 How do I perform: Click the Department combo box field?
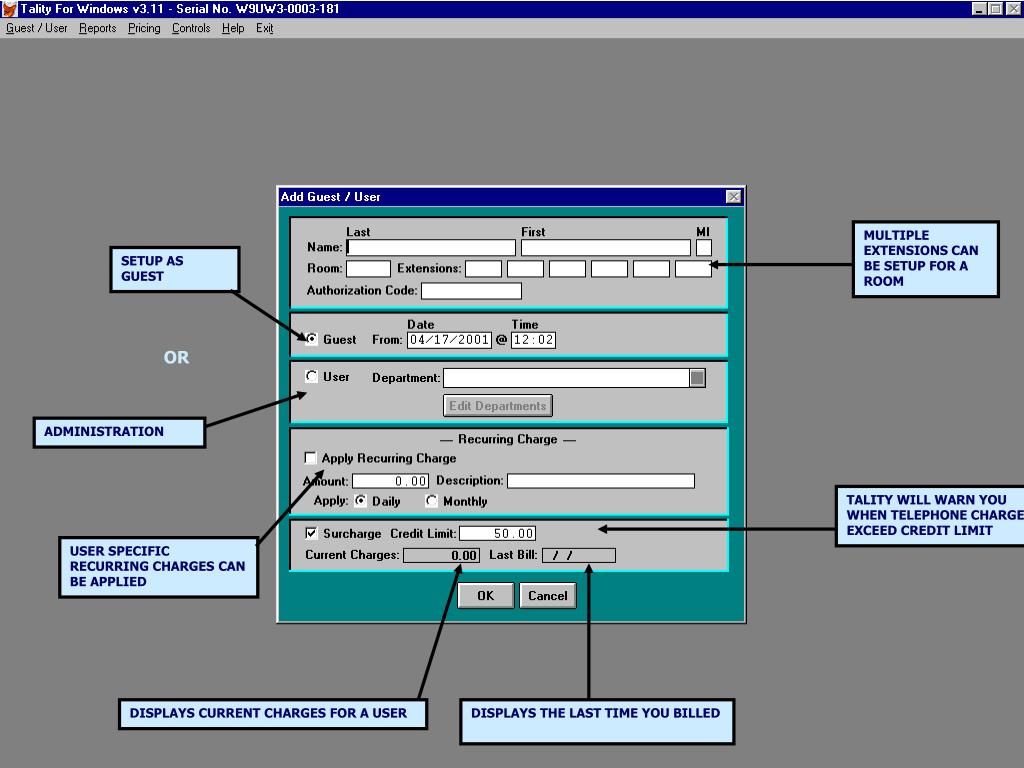pos(566,377)
